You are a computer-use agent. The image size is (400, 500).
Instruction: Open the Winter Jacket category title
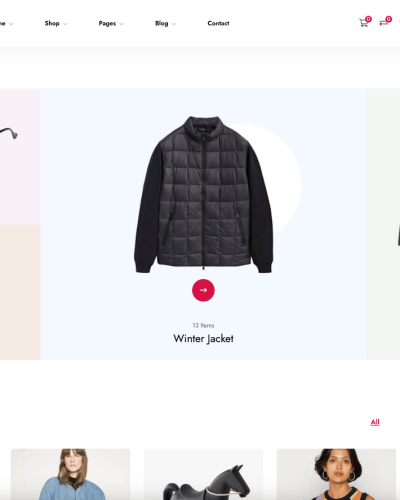[x=203, y=339]
